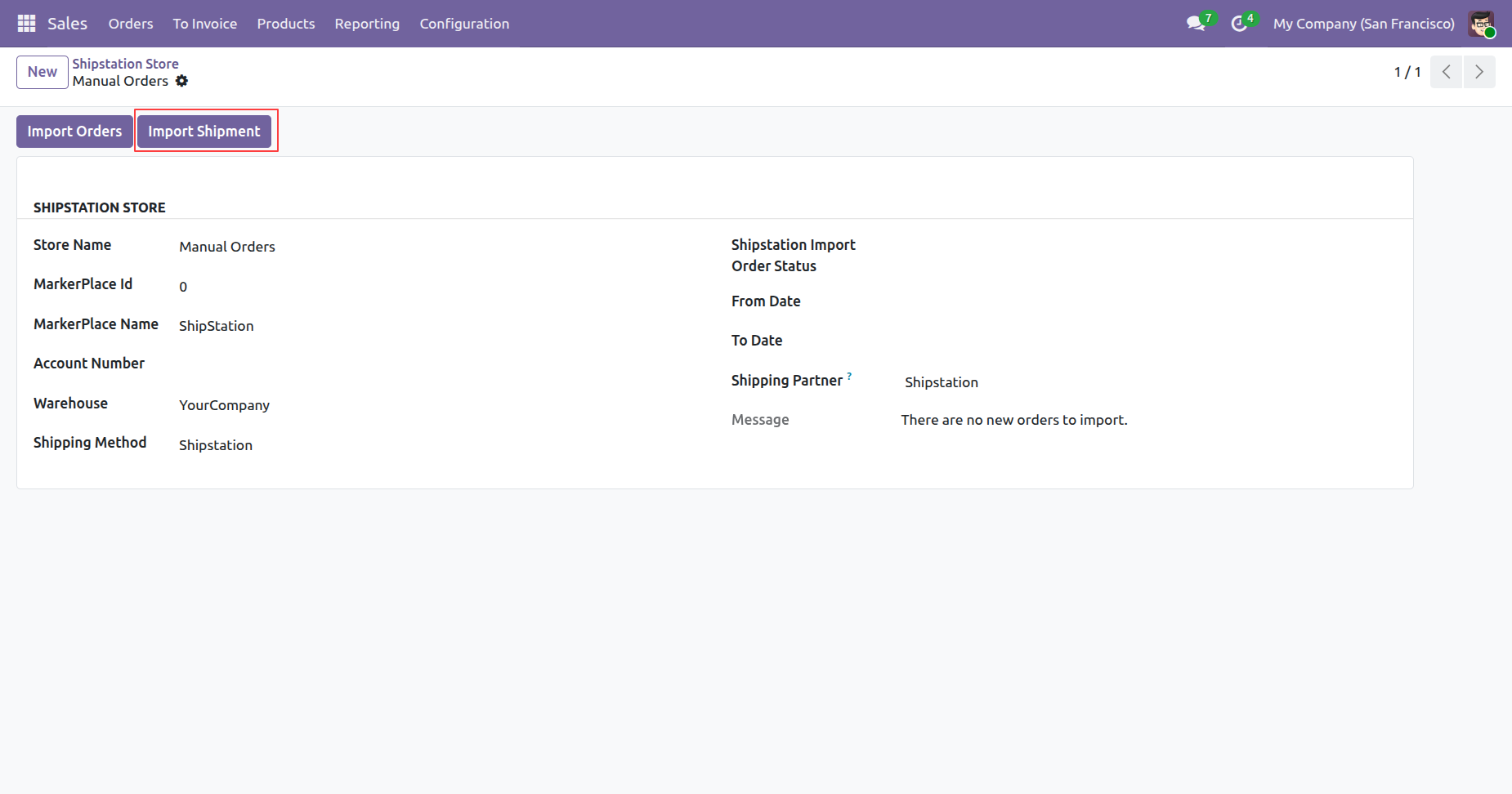The image size is (1512, 794).
Task: Set the From Date field
Action: (1148, 302)
